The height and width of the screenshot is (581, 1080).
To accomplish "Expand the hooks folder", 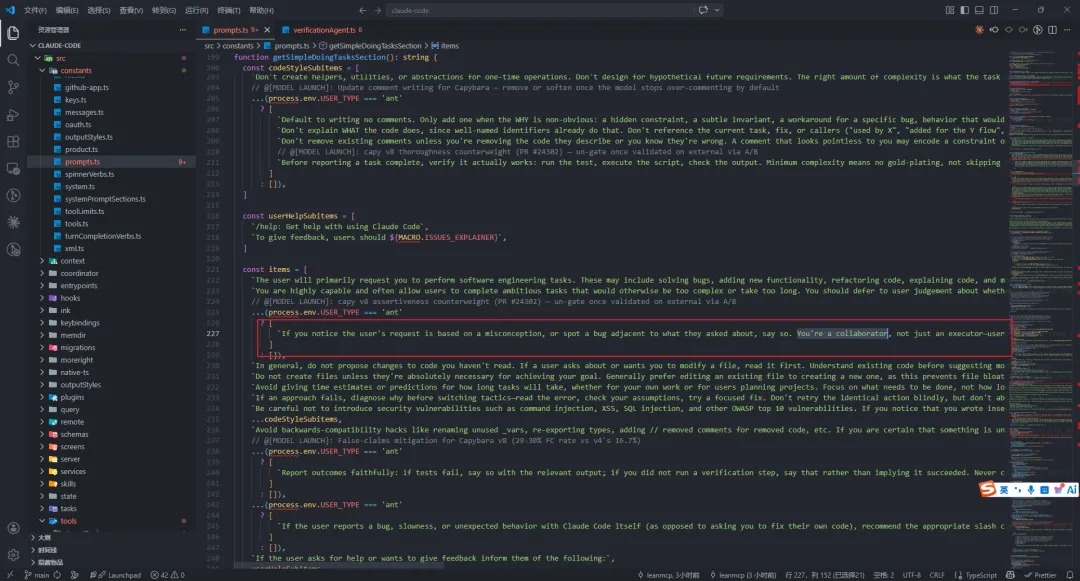I will (x=42, y=298).
